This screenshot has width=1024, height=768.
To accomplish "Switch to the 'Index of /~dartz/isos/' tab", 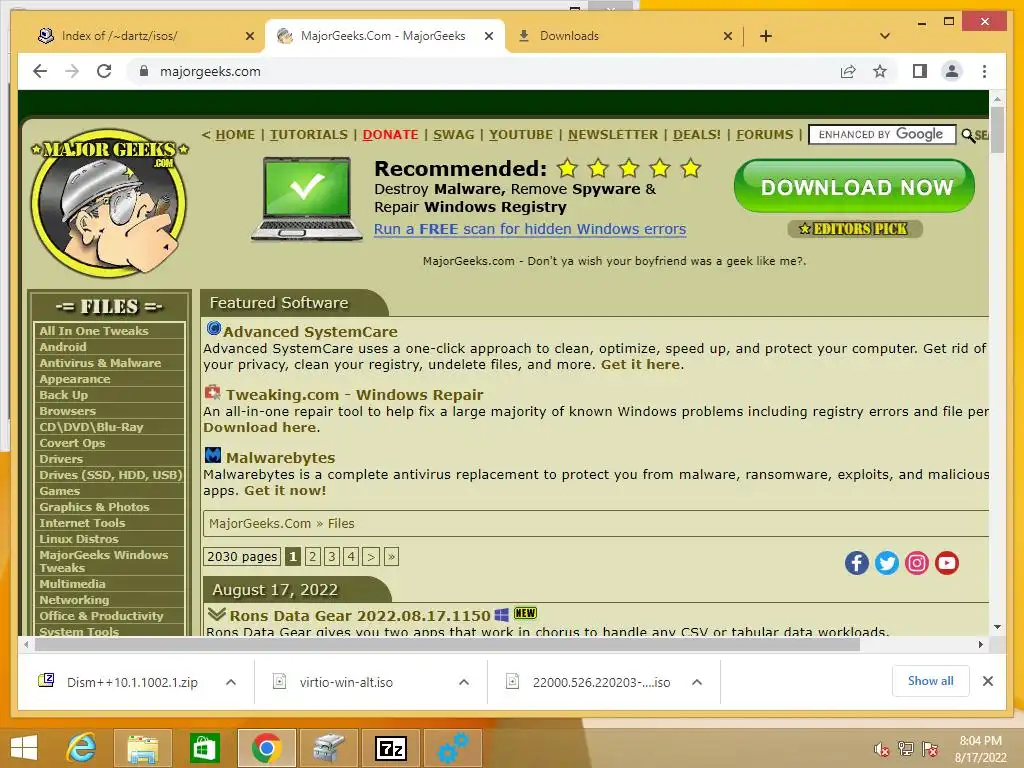I will (x=140, y=36).
